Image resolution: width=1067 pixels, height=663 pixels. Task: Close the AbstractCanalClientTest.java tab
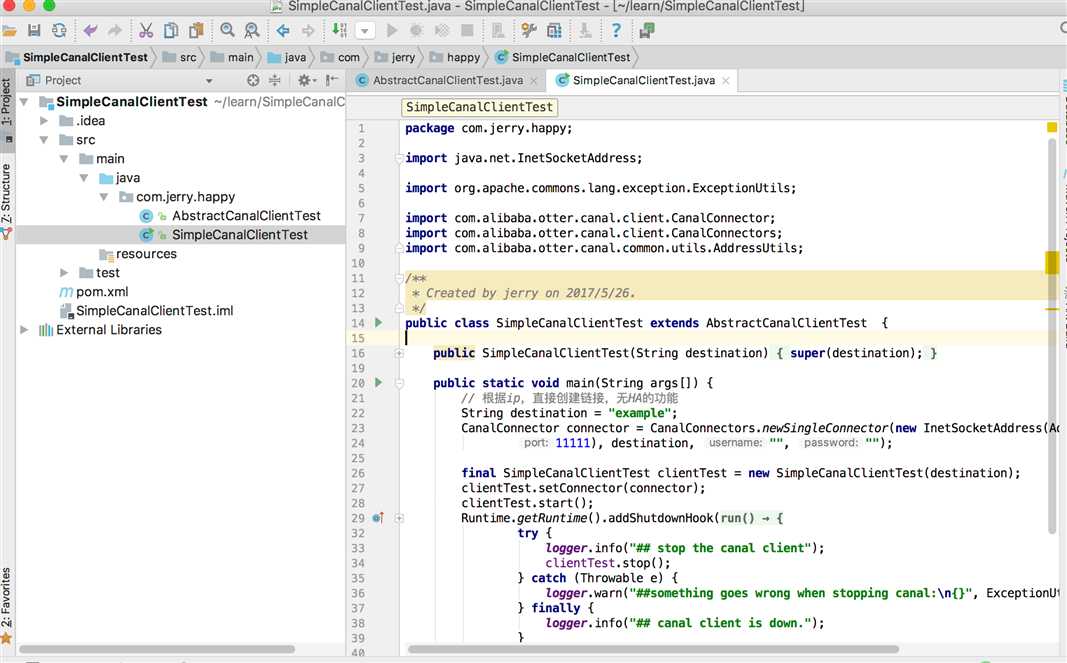pyautogui.click(x=534, y=81)
